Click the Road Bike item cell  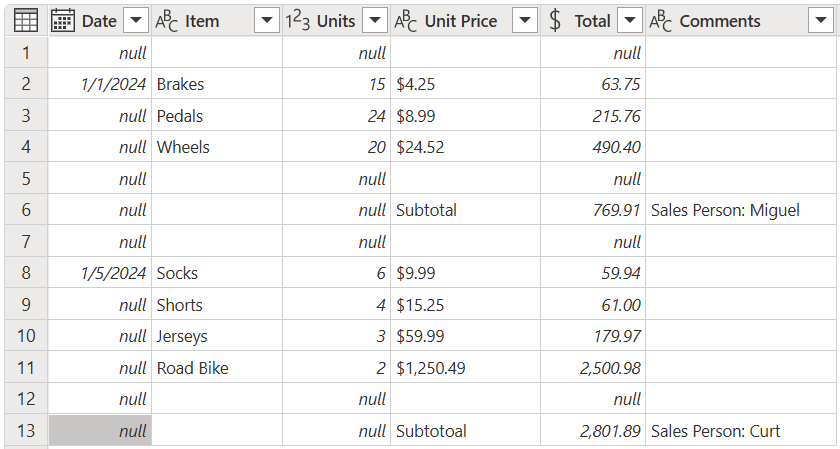pyautogui.click(x=193, y=368)
